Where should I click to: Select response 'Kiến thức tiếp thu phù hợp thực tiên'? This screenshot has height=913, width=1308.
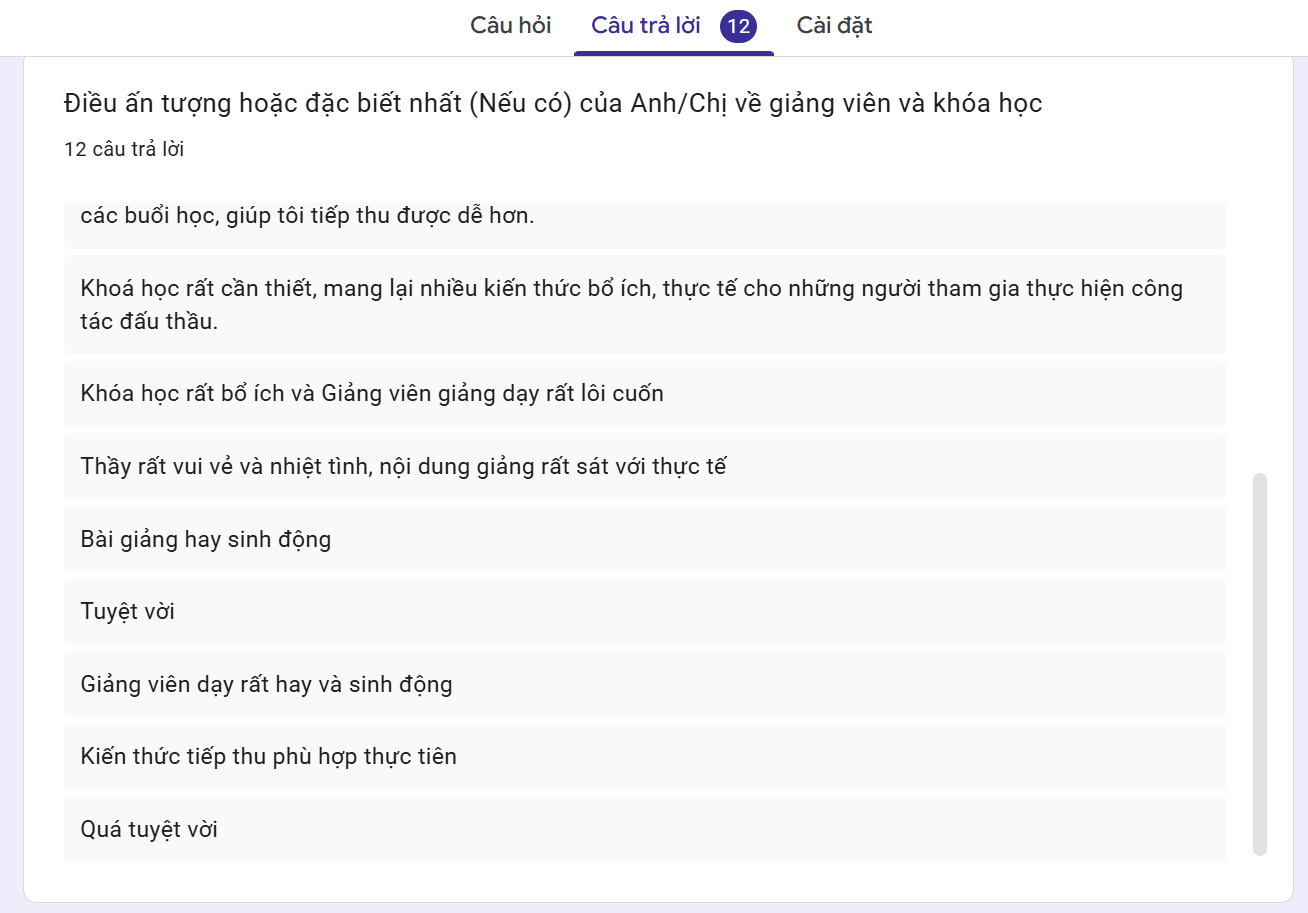[645, 756]
